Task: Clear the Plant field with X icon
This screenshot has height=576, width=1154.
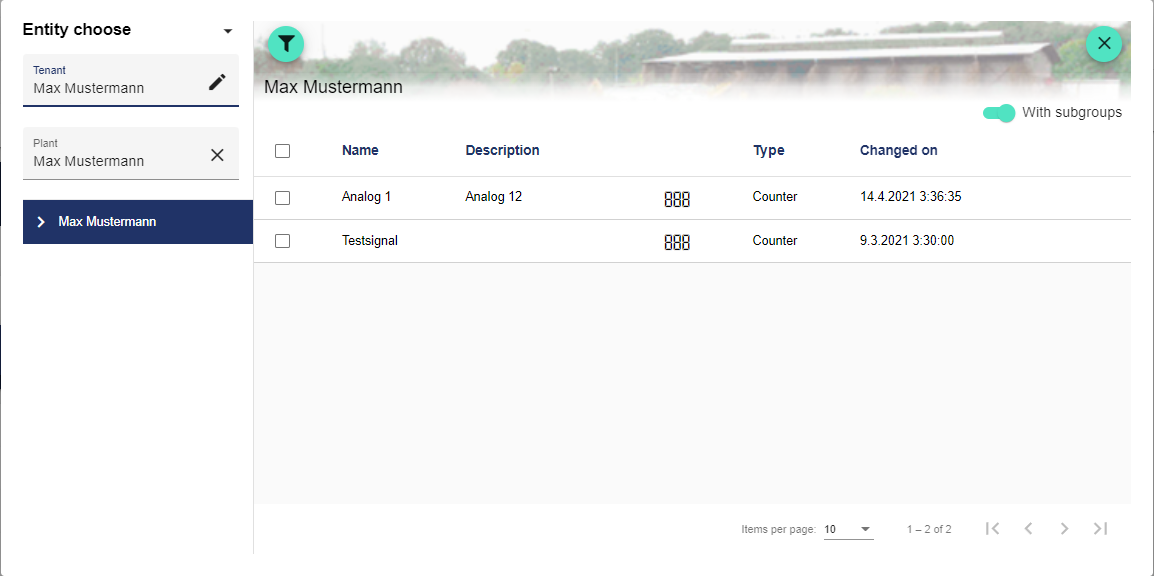Action: (x=217, y=155)
